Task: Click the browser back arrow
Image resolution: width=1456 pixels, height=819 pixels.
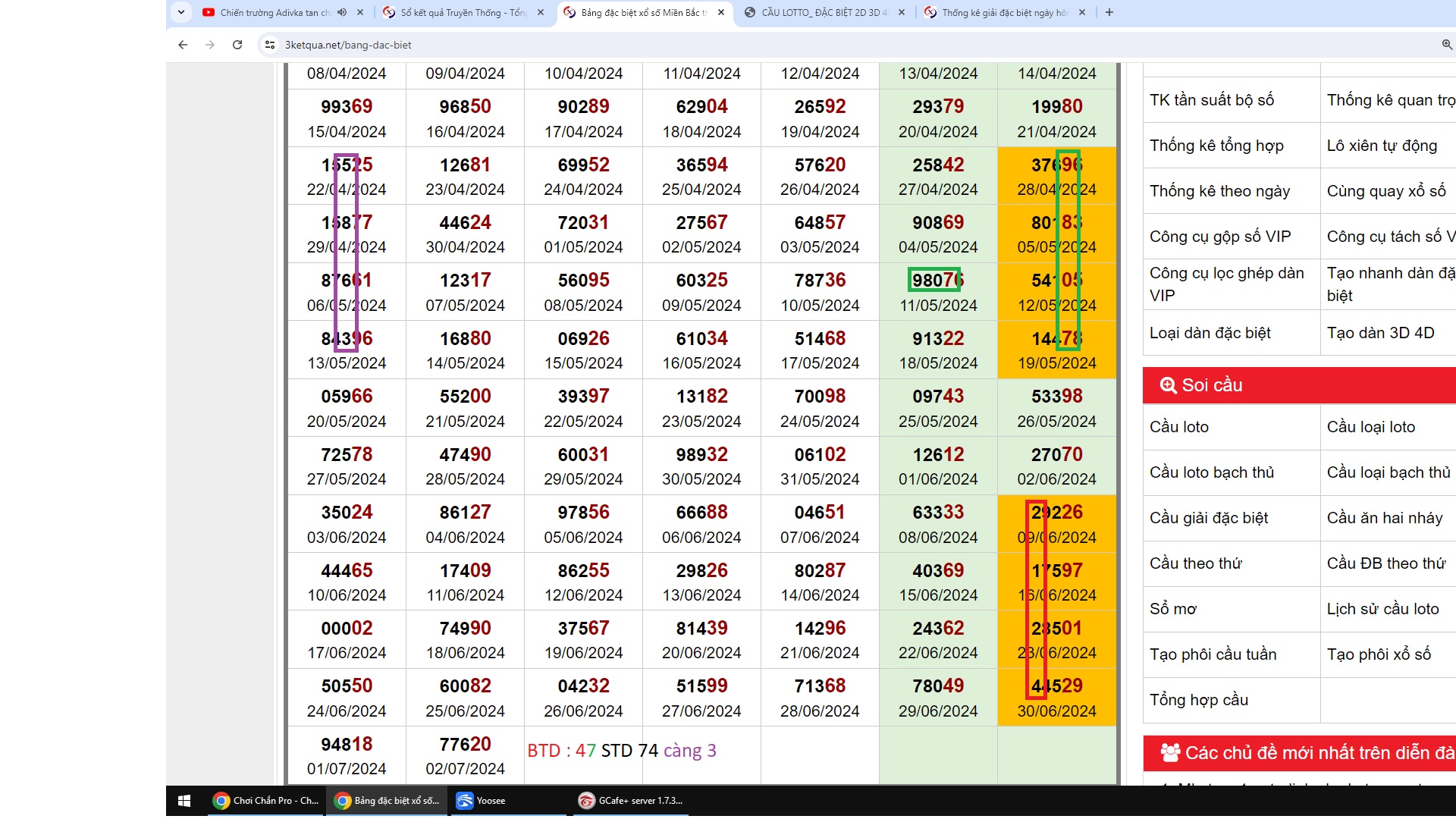Action: pos(183,45)
